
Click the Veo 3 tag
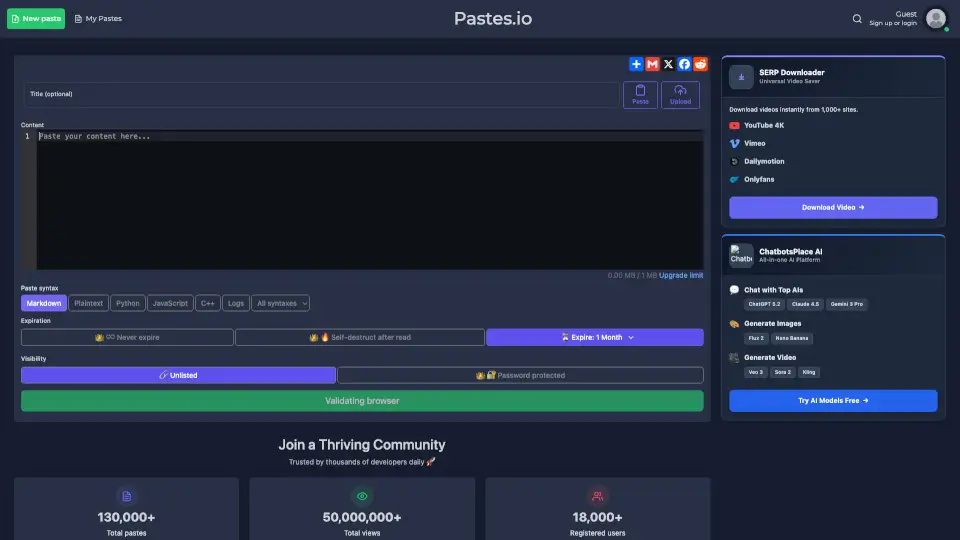(x=756, y=372)
